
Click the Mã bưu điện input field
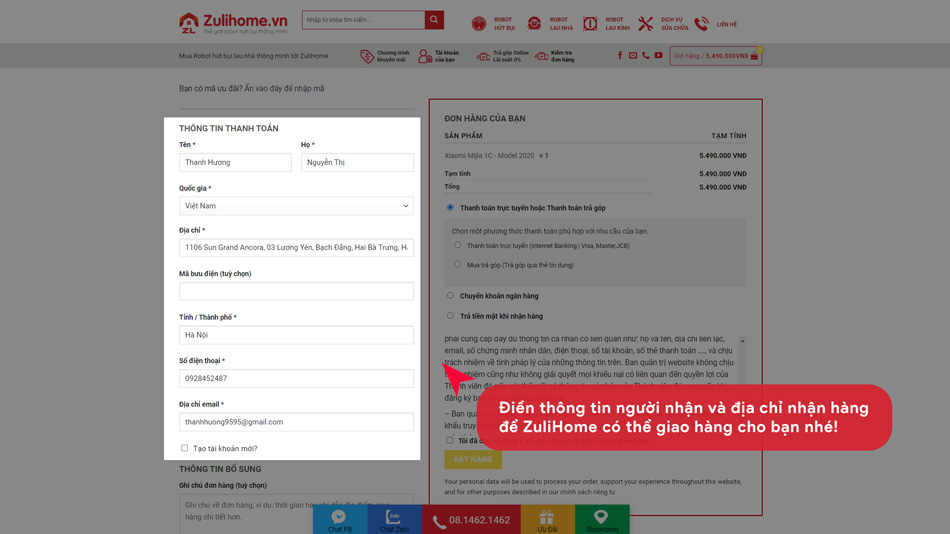click(296, 291)
